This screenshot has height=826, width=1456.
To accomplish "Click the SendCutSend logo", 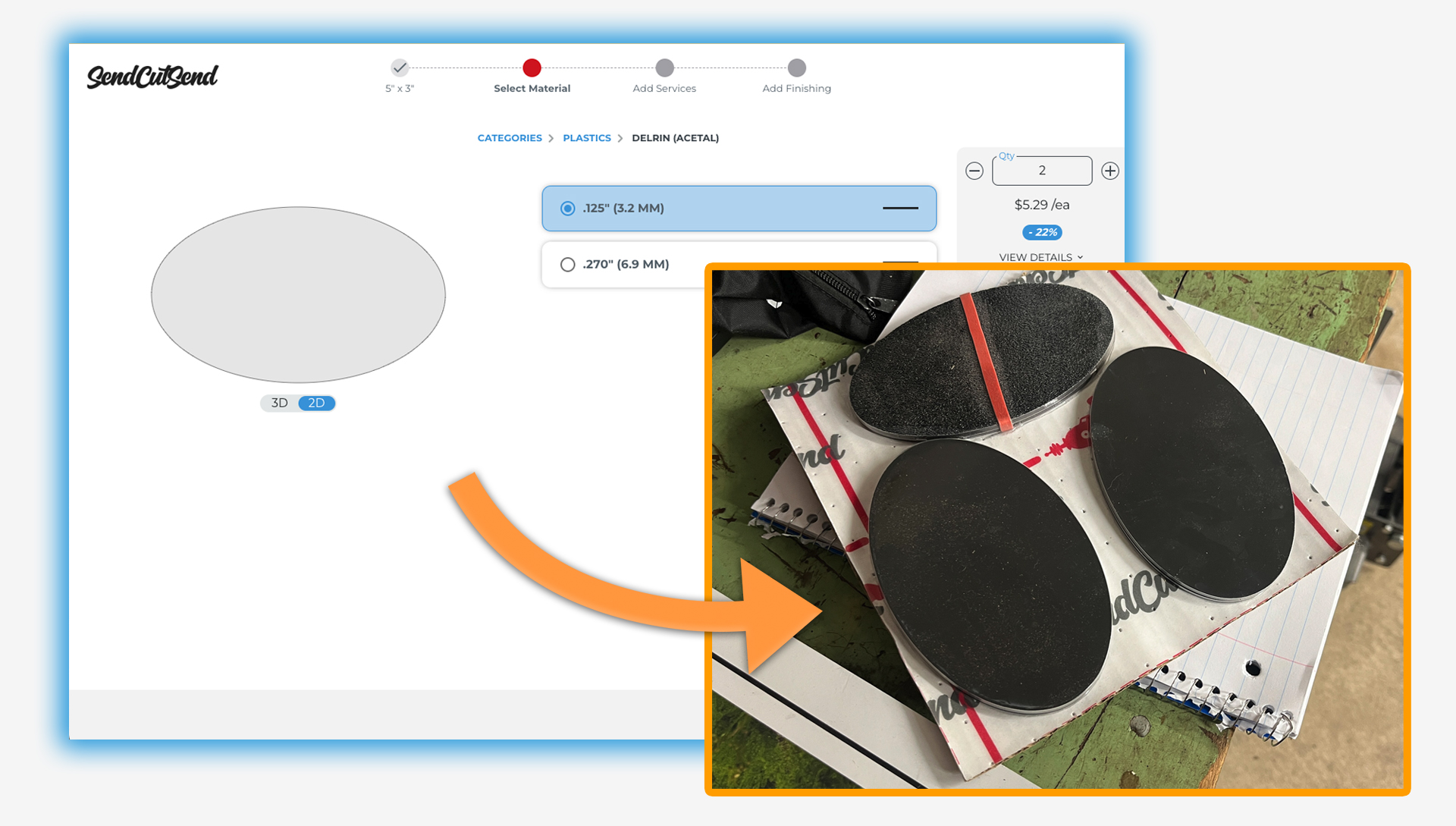I will click(x=152, y=76).
